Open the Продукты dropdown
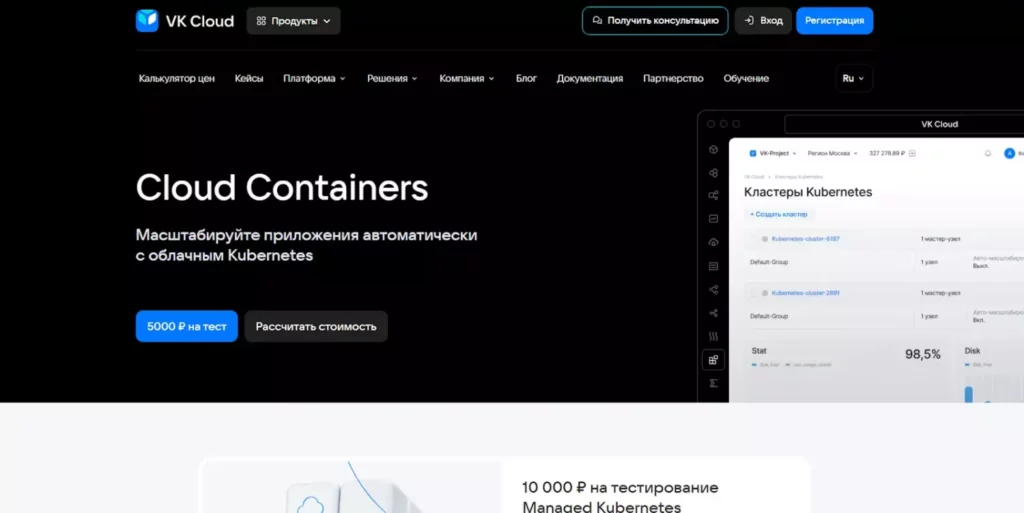The width and height of the screenshot is (1024, 513). [293, 21]
